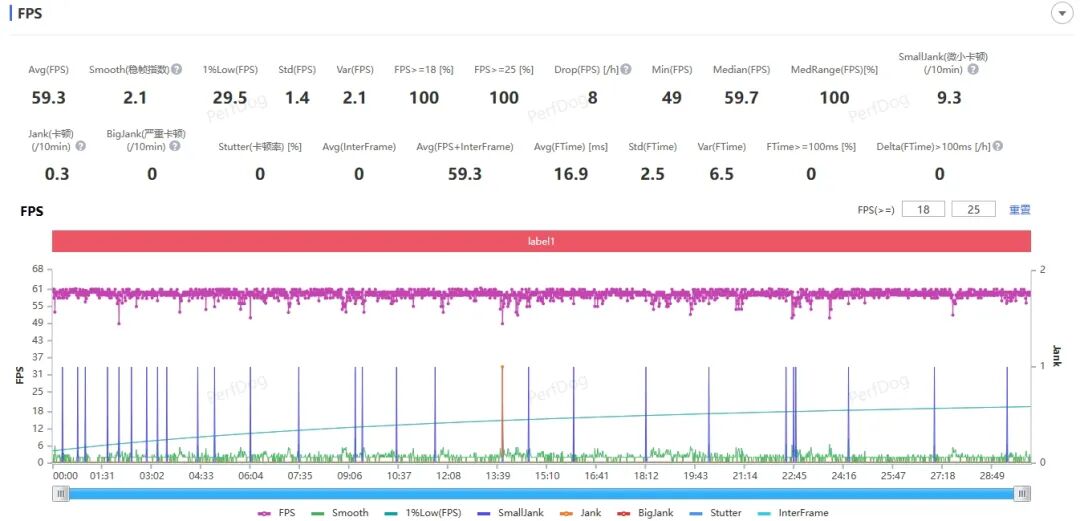Screen dimensions: 1080x521
Task: Click the 13:39 time axis tick
Action: tap(498, 476)
